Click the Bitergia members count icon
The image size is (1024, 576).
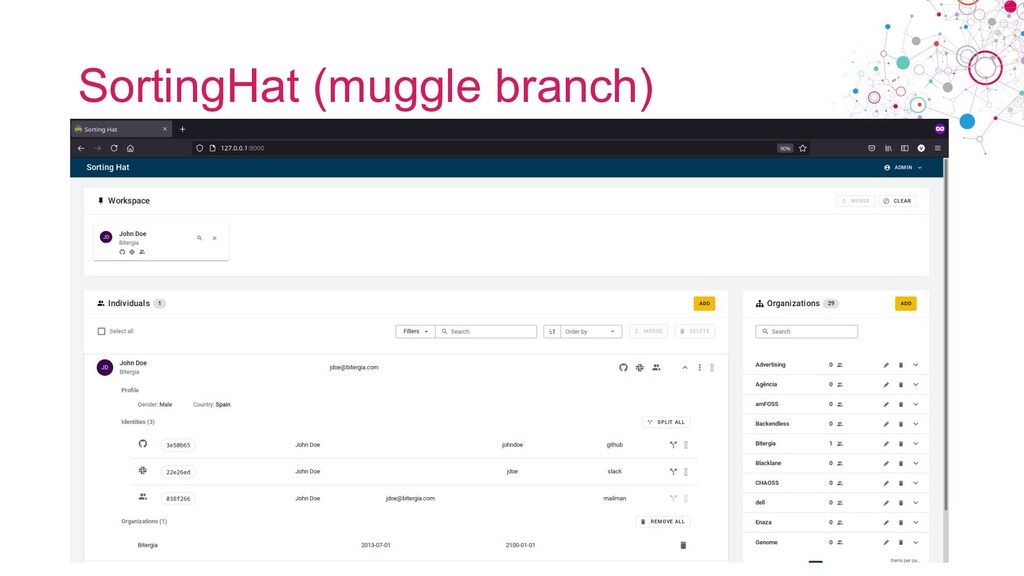pyautogui.click(x=840, y=443)
